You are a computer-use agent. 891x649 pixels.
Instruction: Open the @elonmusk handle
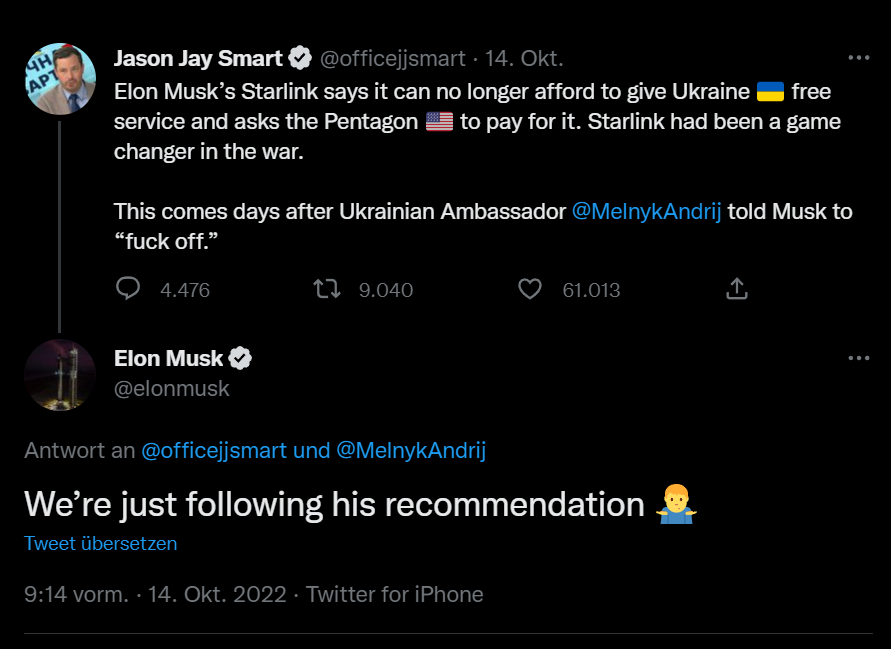point(172,388)
